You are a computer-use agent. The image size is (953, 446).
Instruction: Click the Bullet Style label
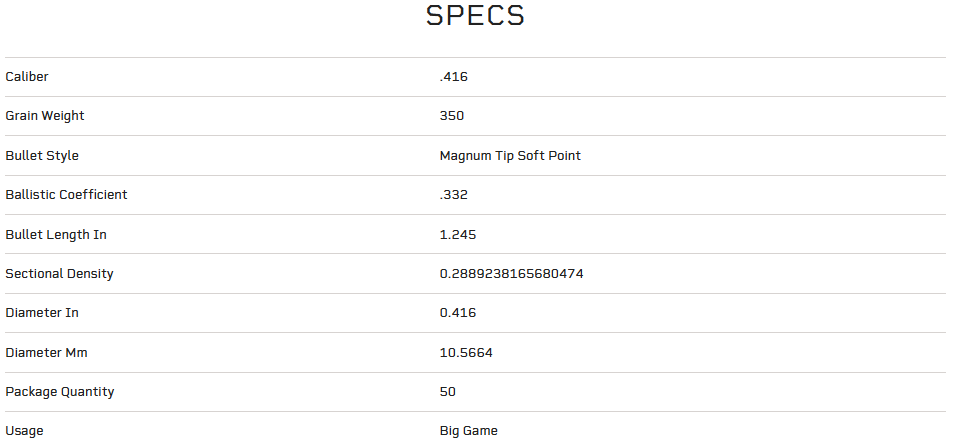pyautogui.click(x=42, y=156)
